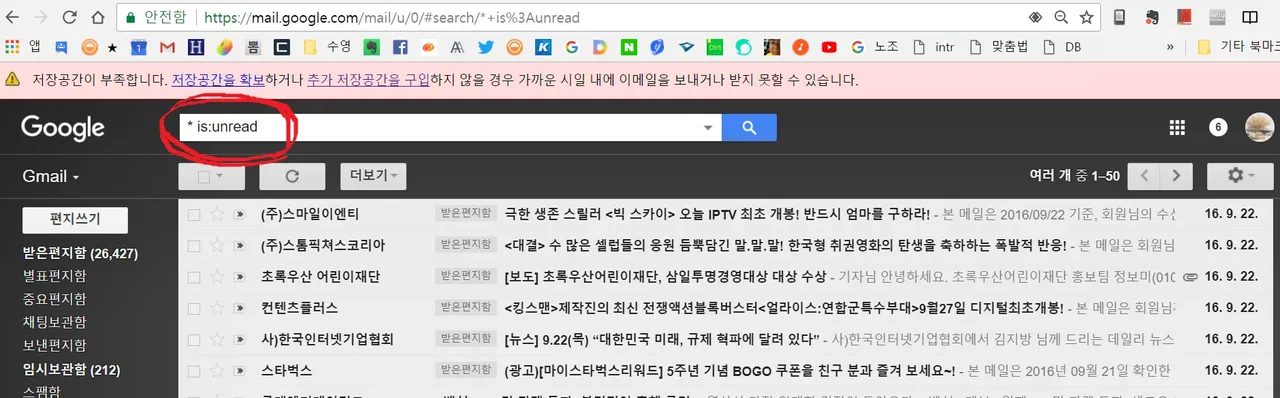Click the Evernote Web Clipper extension icon

[1152, 17]
